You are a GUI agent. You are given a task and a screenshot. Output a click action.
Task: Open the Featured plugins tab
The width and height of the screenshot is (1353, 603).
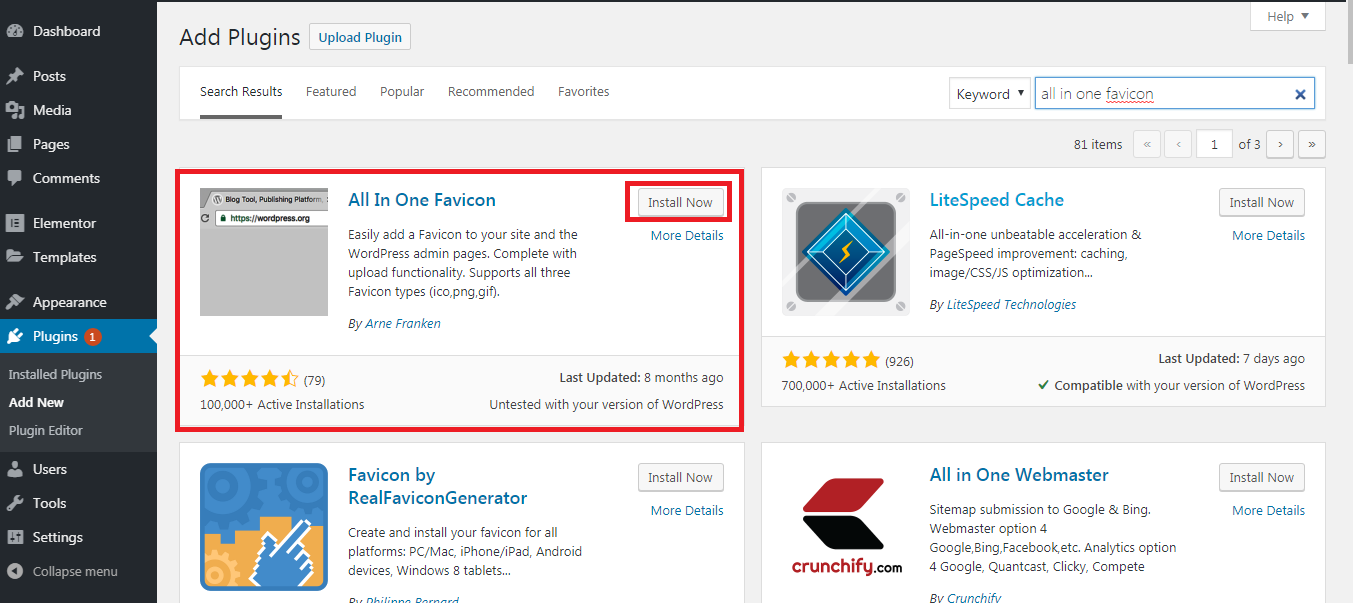click(x=331, y=91)
